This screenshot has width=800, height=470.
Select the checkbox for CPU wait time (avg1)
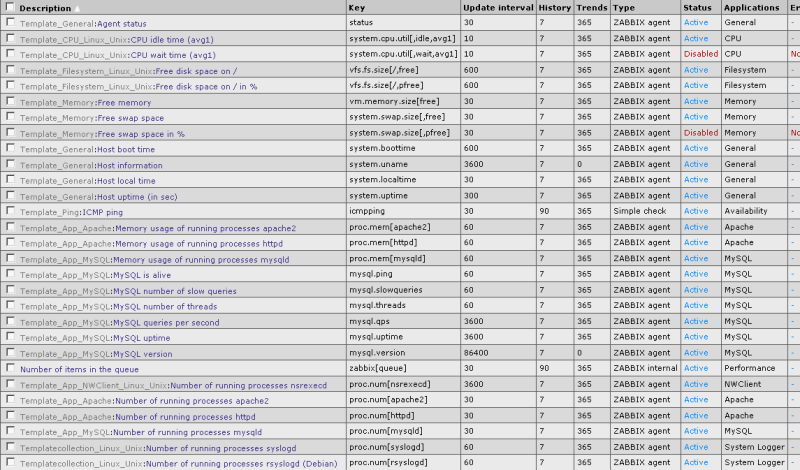(10, 54)
